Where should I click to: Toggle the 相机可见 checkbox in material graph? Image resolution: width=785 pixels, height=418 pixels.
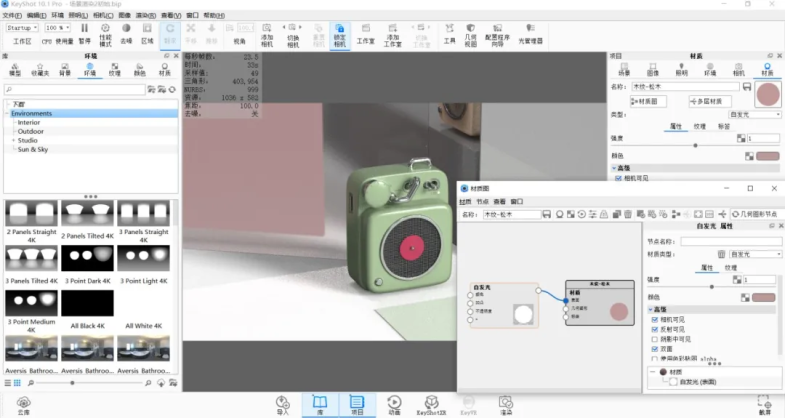pos(655,322)
